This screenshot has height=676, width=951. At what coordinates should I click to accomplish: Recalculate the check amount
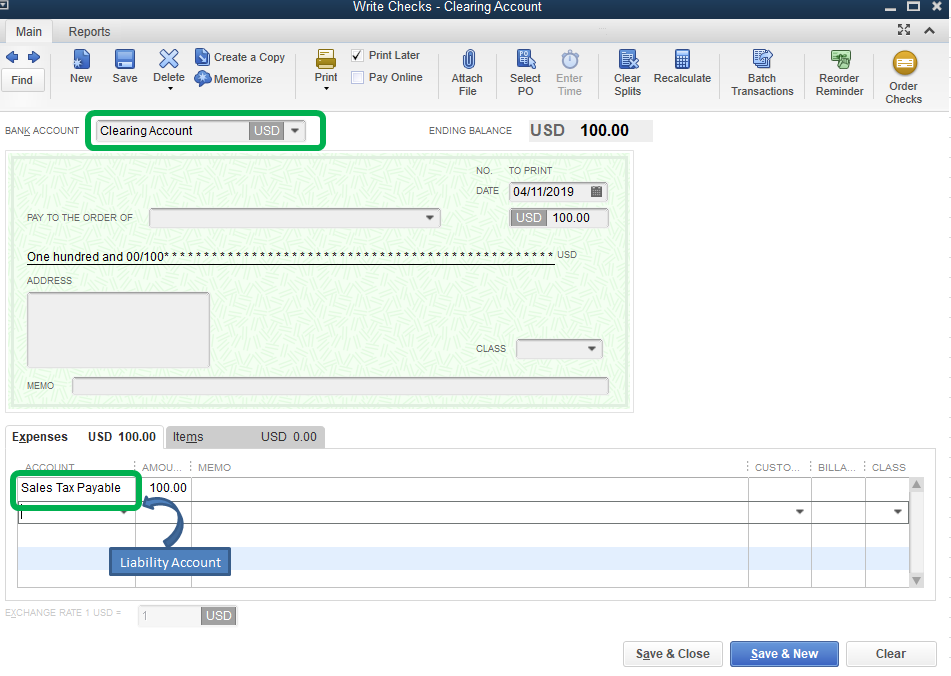click(682, 67)
